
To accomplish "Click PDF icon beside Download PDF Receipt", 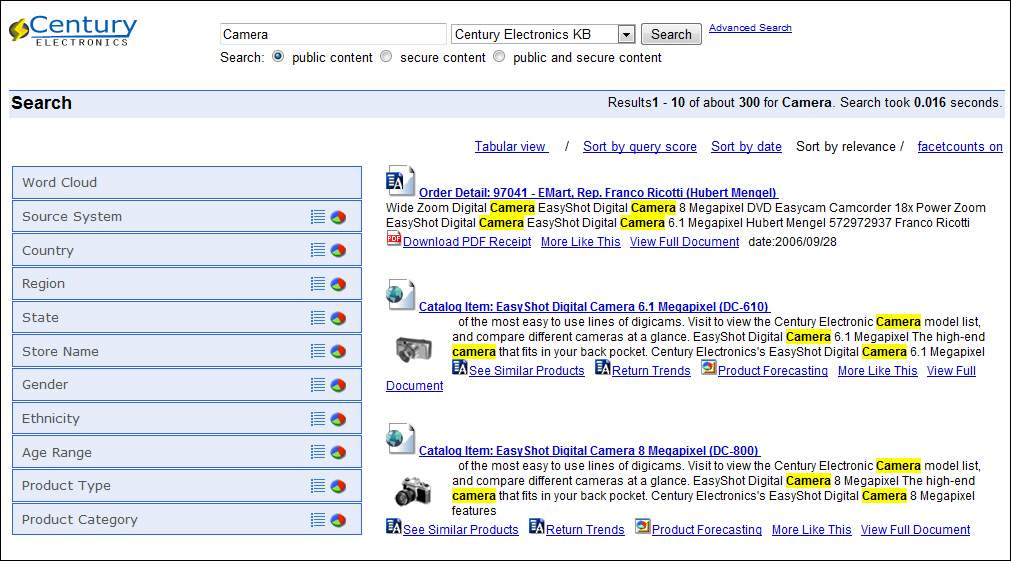I will coord(393,239).
